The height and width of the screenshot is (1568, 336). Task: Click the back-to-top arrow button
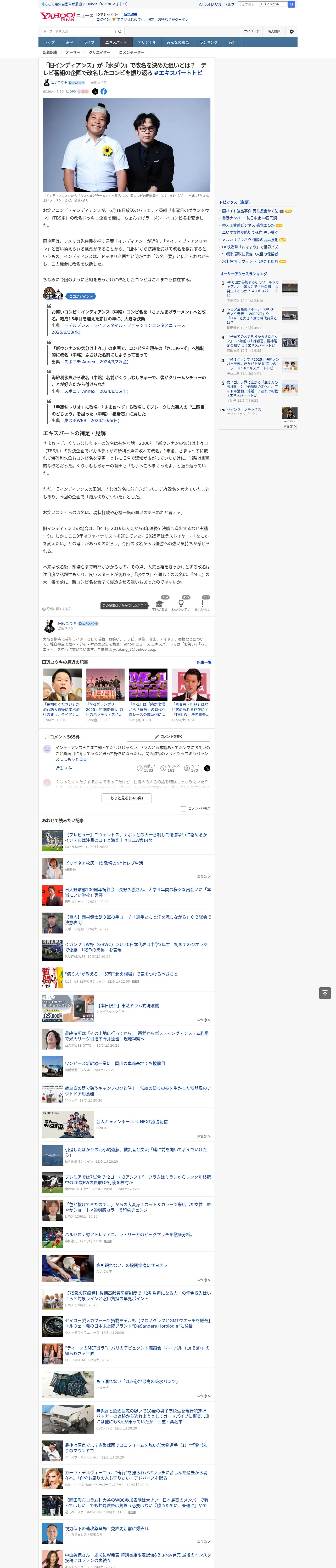(325, 993)
